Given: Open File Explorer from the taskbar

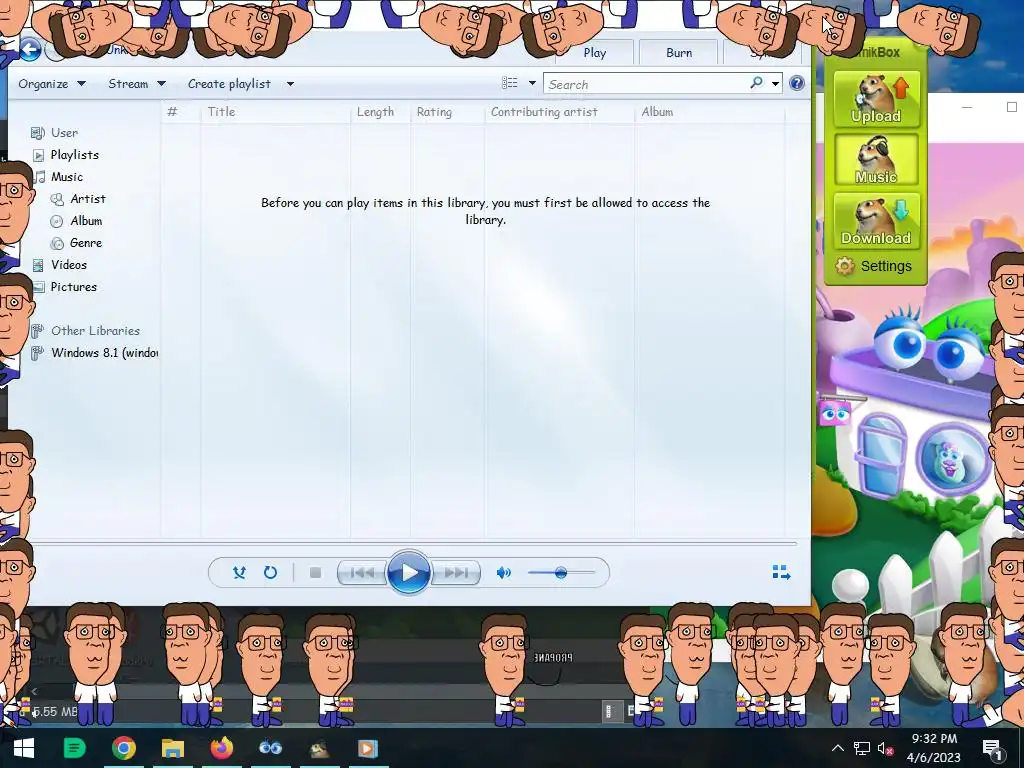Looking at the screenshot, I should click(172, 748).
